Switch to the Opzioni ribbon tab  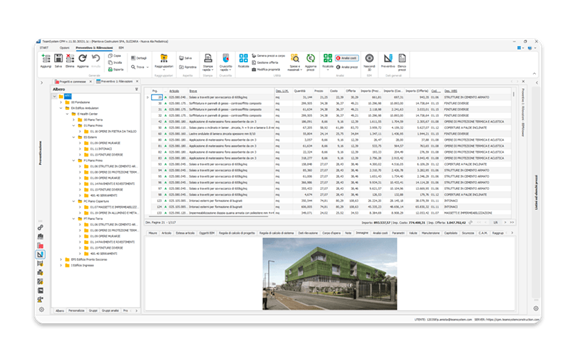[x=64, y=48]
